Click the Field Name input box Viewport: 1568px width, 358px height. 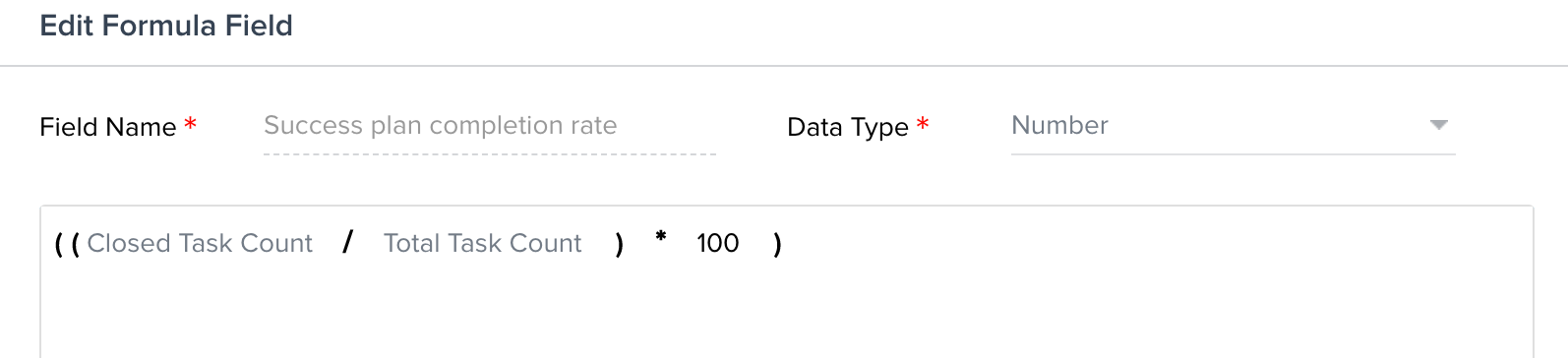490,126
